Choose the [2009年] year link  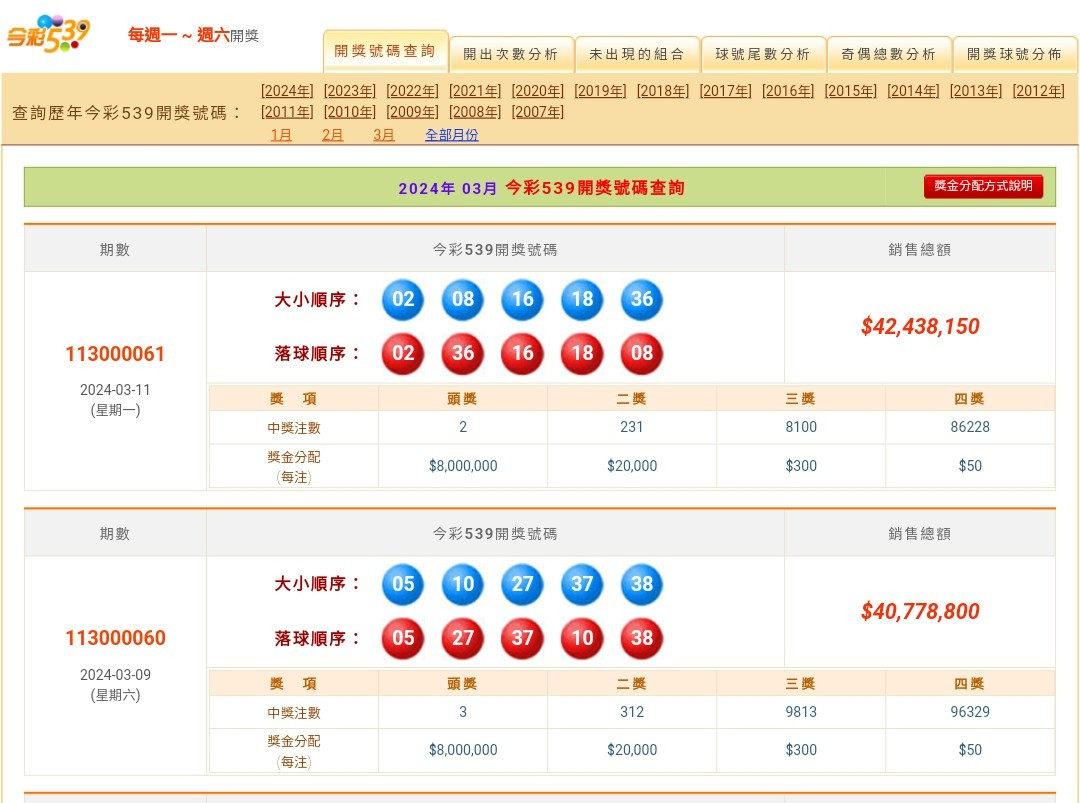[413, 112]
